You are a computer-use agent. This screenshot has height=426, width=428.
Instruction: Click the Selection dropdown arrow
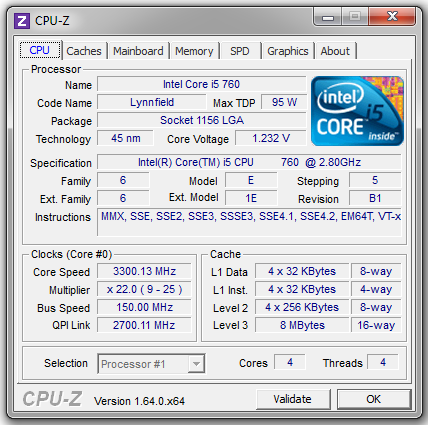pos(196,364)
